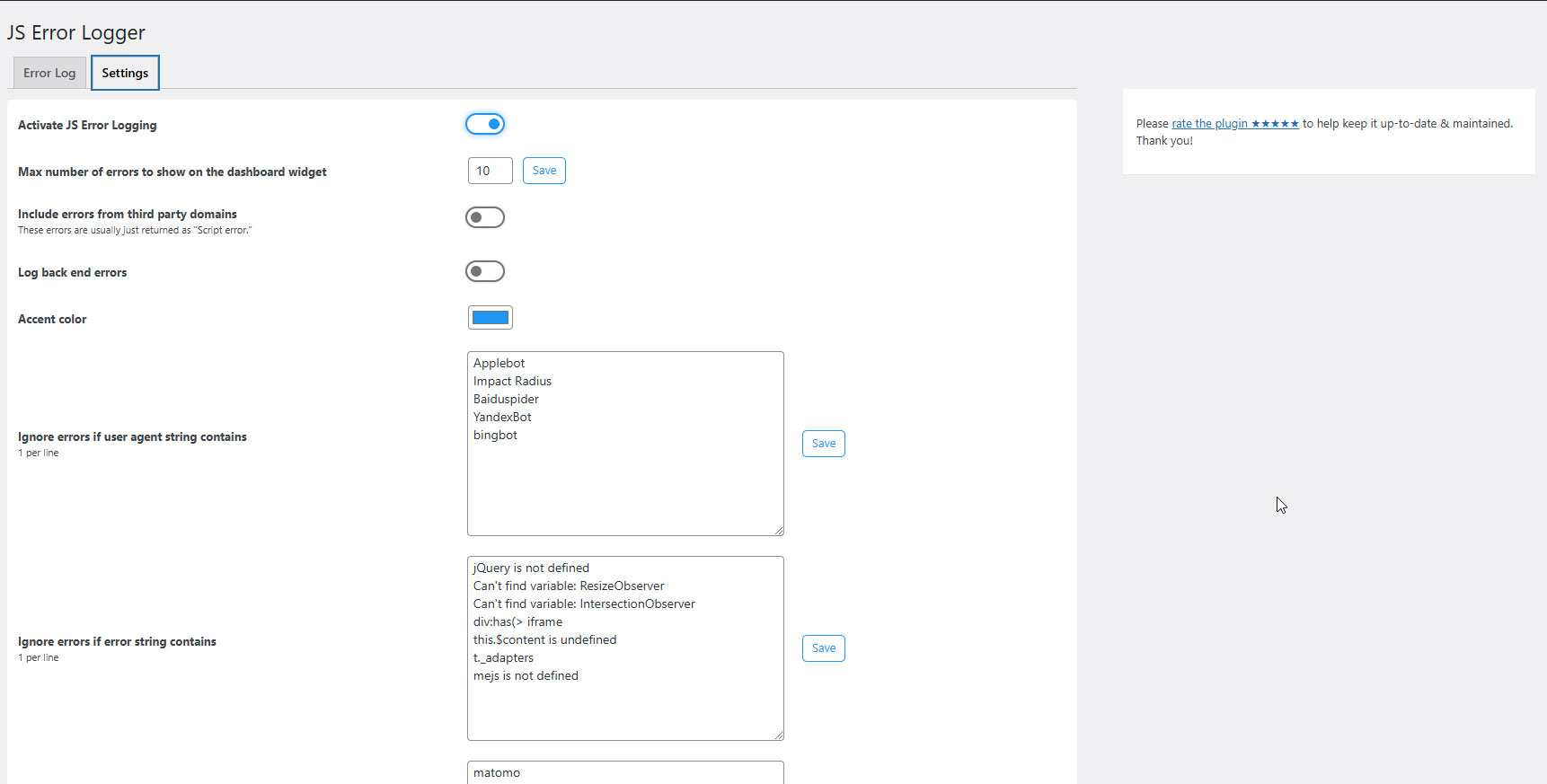Follow the rate the plugin link
The image size is (1547, 784).
pos(1235,124)
